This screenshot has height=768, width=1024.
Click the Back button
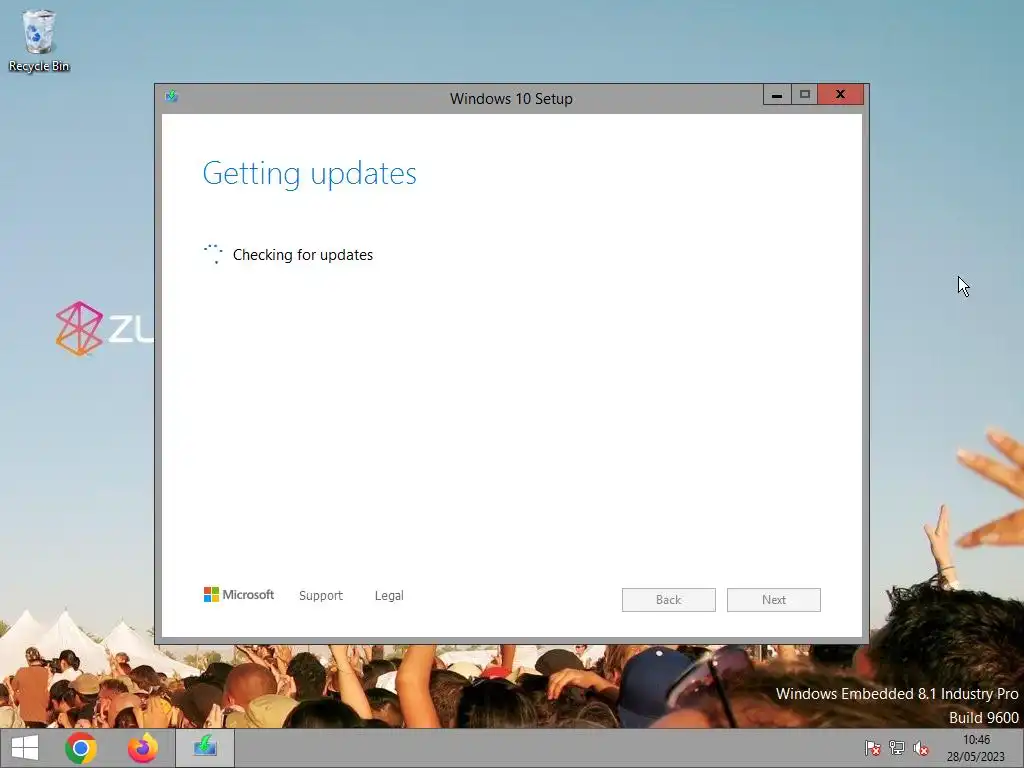pos(669,600)
